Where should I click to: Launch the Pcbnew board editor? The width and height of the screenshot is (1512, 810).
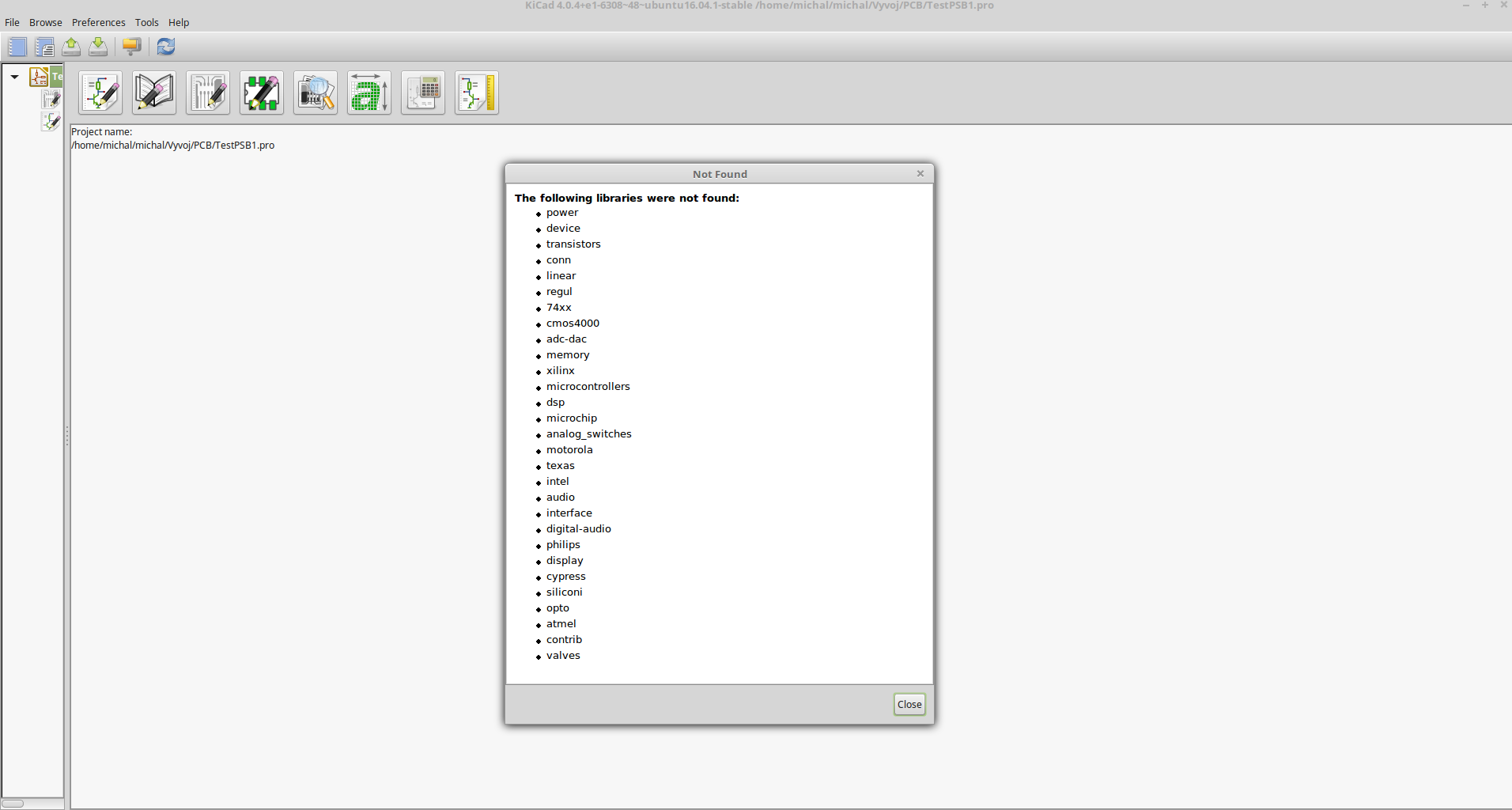(208, 93)
